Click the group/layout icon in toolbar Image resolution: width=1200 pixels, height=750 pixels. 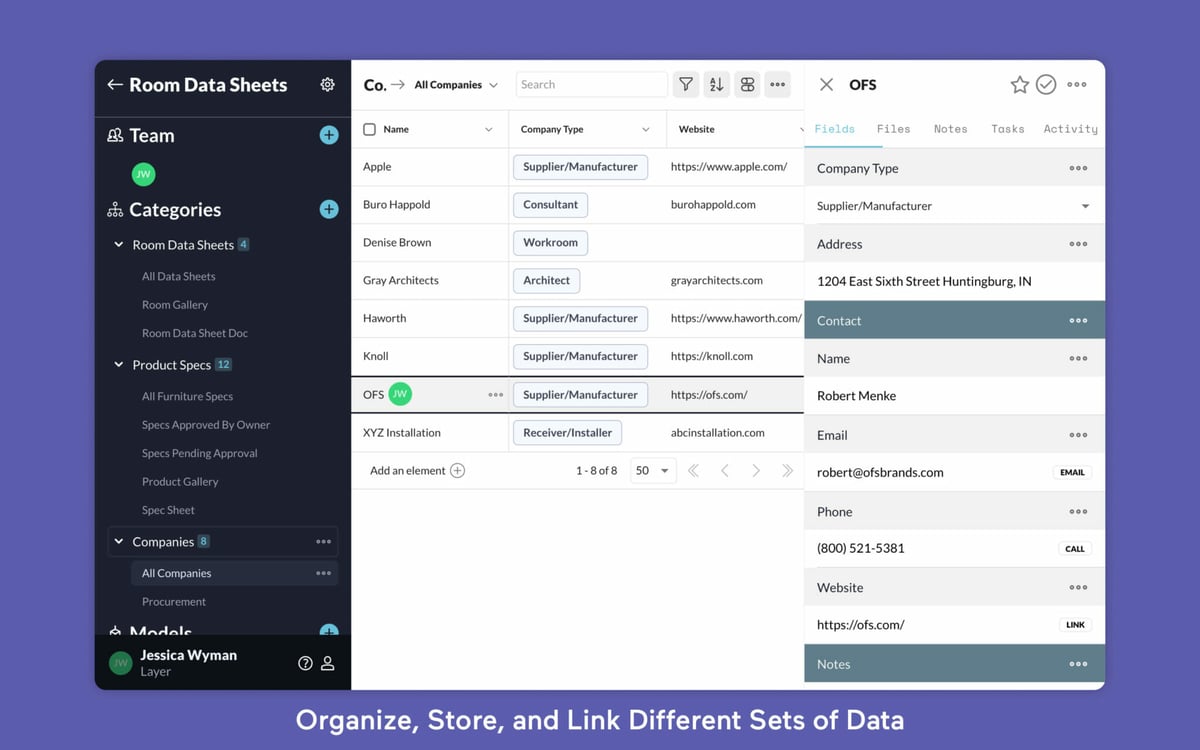(x=747, y=85)
